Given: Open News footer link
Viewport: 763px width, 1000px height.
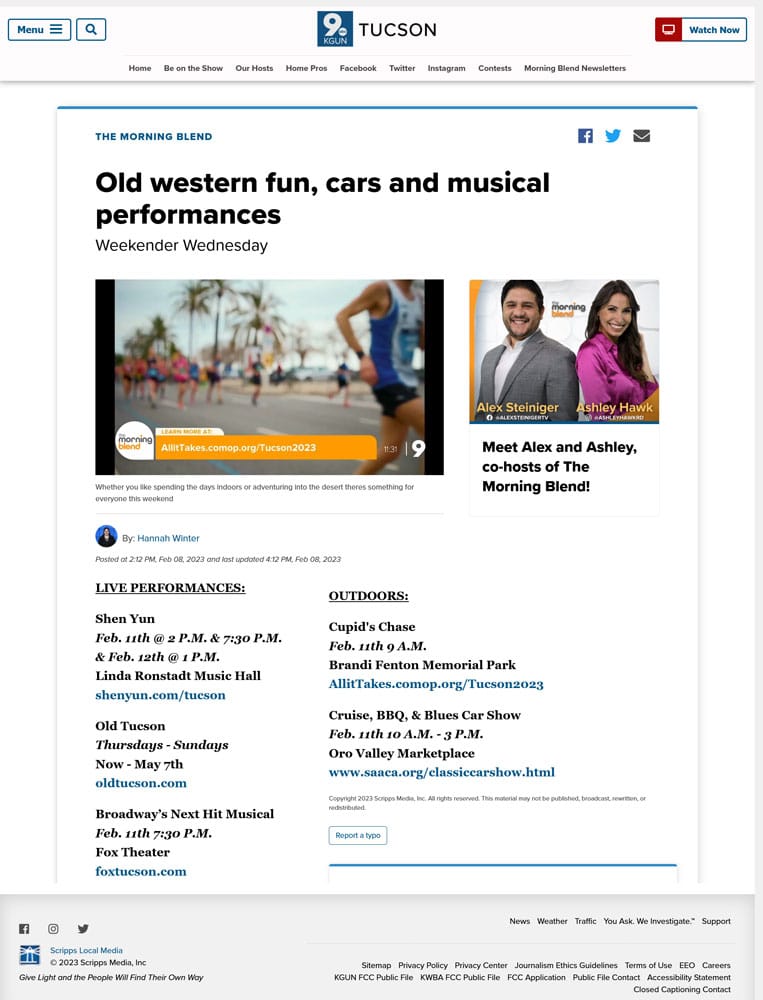Looking at the screenshot, I should coord(519,921).
